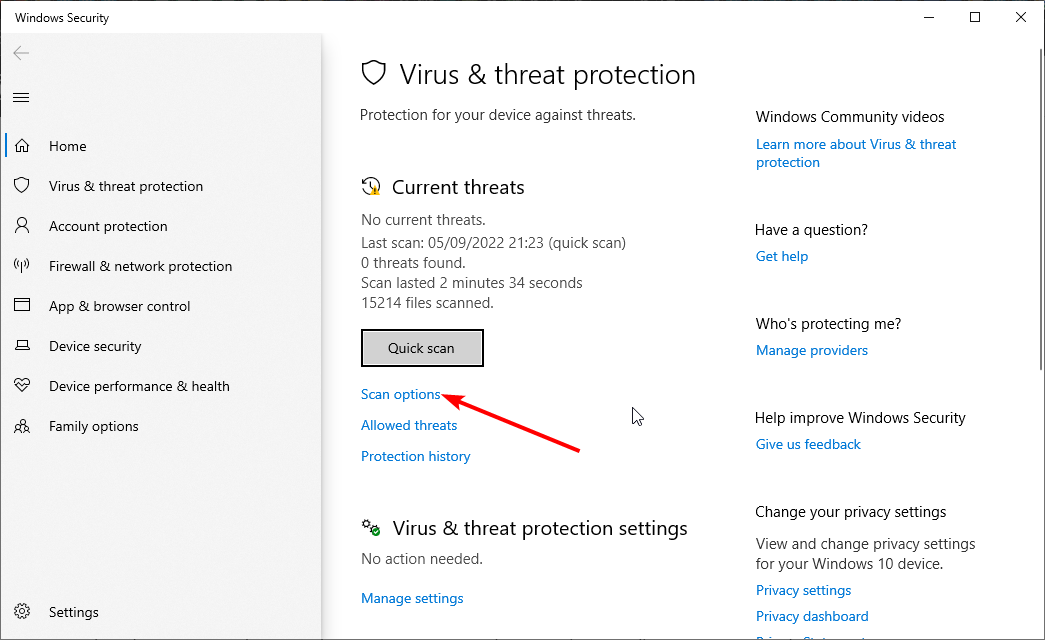
Task: Click Device performance & health heart icon
Action: [x=22, y=386]
